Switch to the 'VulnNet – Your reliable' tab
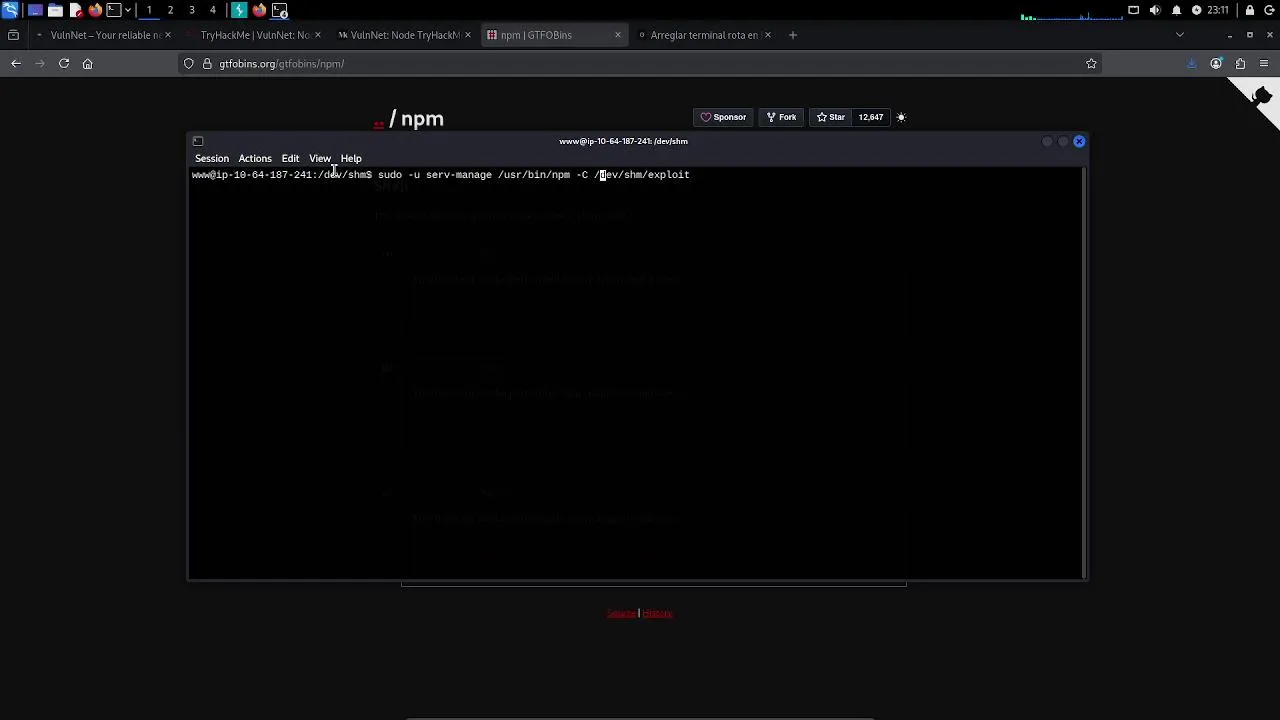Viewport: 1280px width, 720px height. [104, 35]
